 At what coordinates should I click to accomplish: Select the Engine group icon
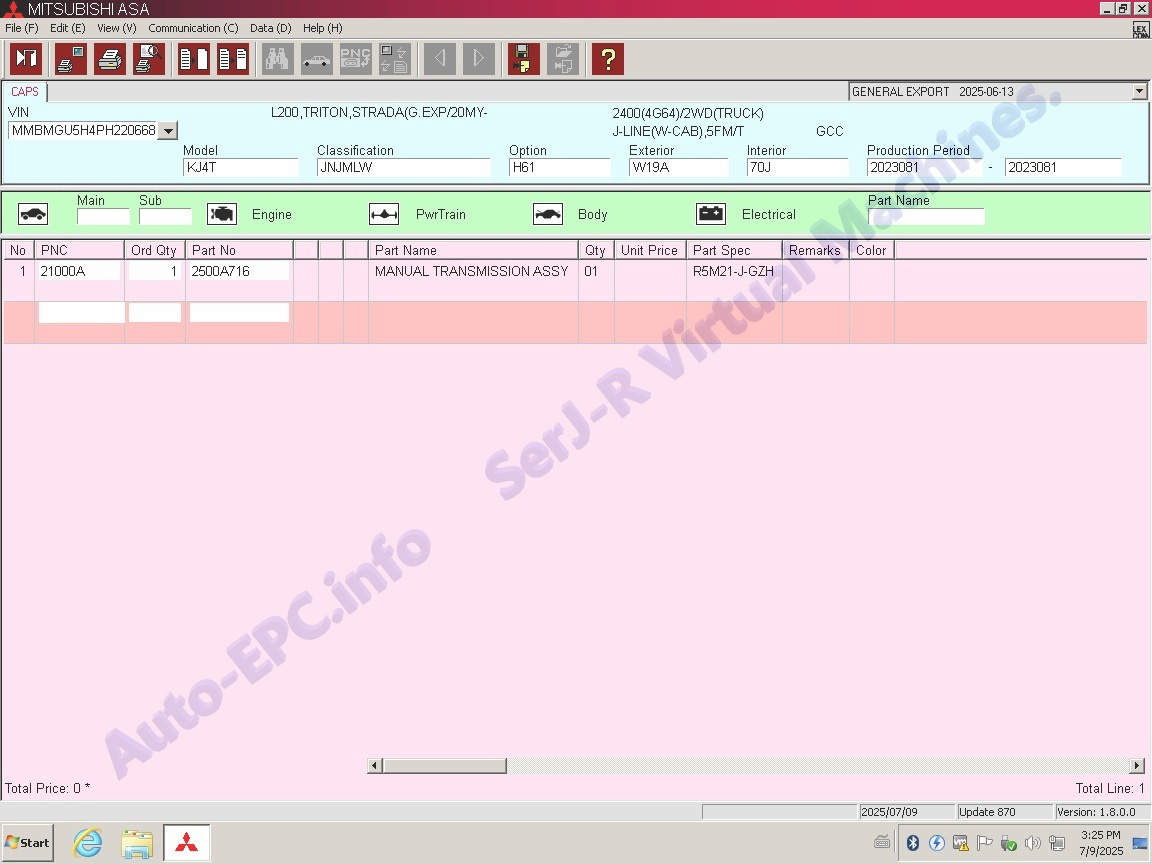(x=222, y=214)
